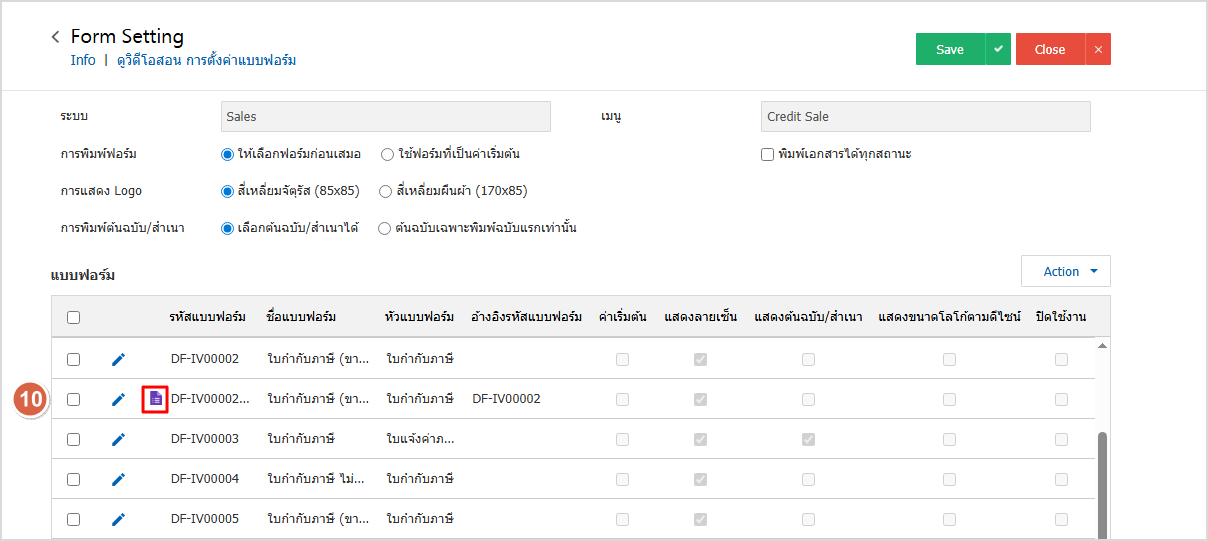Click the scrollbar up arrow in table
The width and height of the screenshot is (1208, 541).
click(x=1103, y=346)
